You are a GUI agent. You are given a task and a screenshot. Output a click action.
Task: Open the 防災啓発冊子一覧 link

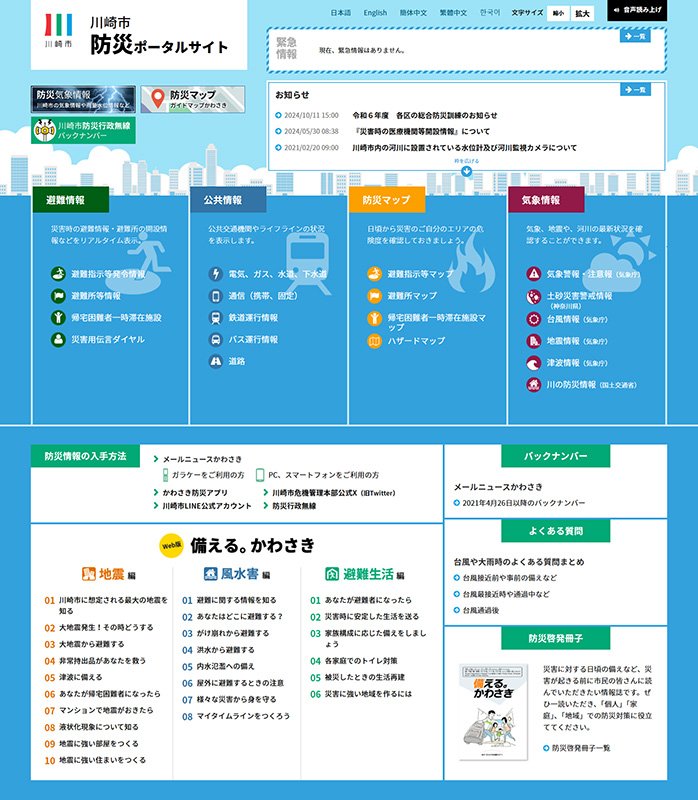click(581, 748)
